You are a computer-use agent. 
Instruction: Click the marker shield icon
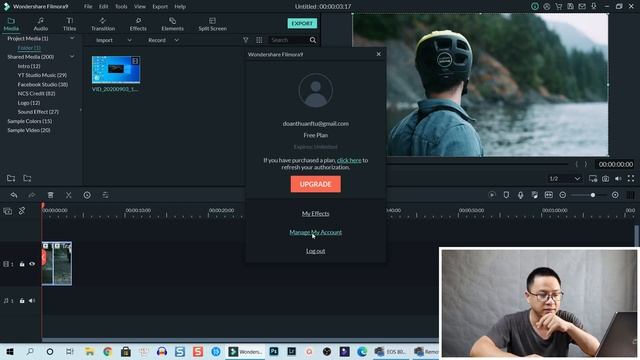(506, 195)
